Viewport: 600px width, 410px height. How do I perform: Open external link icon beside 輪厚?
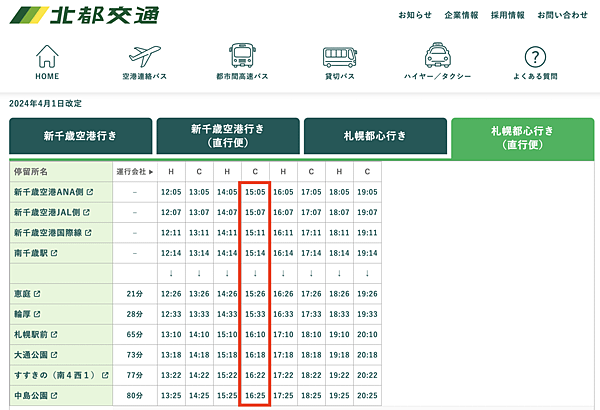37,314
